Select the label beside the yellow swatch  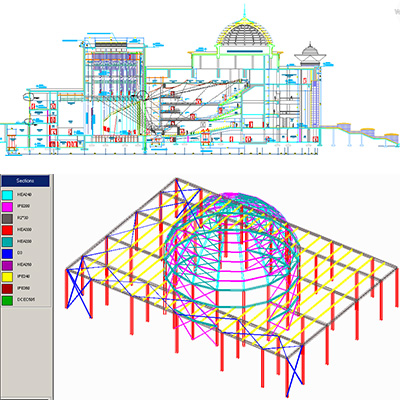23,276
